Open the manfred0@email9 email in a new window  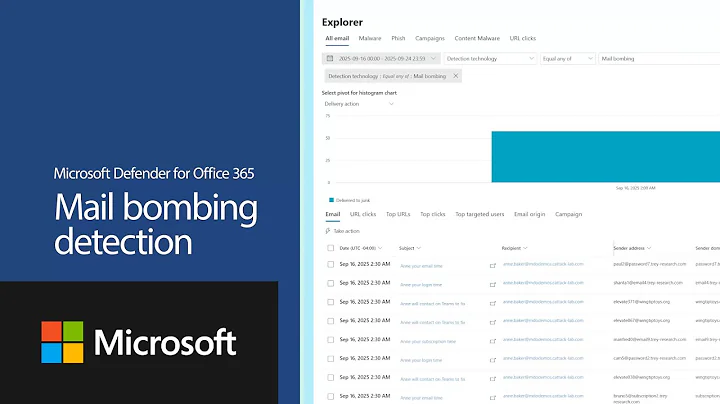(x=493, y=341)
